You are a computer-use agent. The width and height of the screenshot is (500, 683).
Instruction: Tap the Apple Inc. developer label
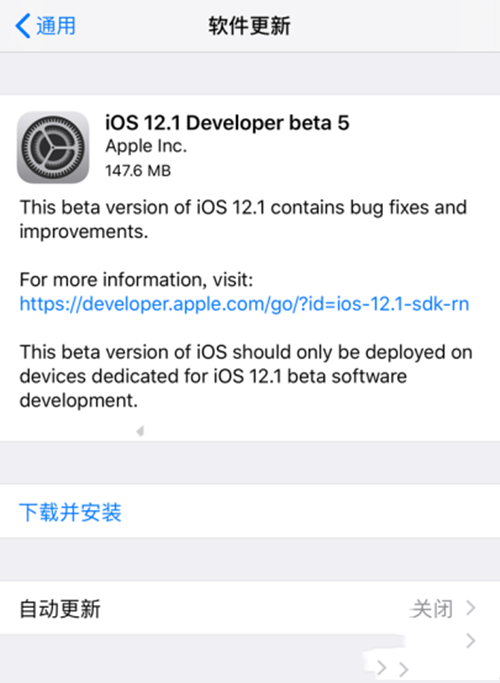point(146,146)
